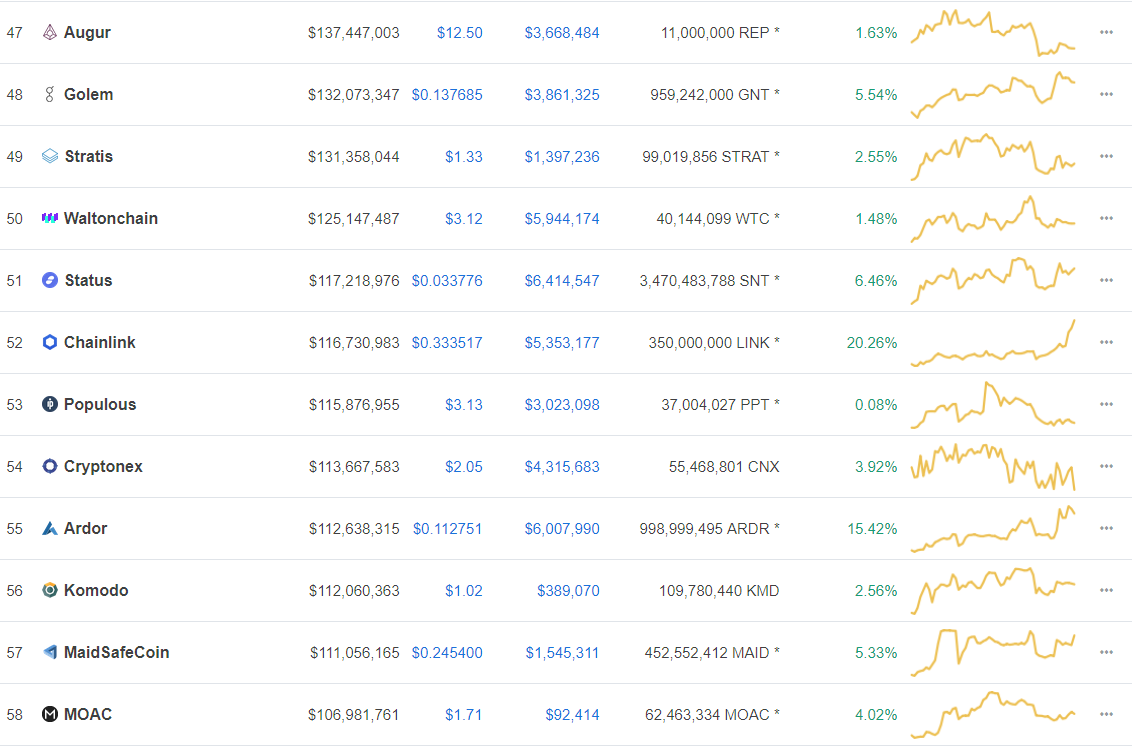
Task: Click Augur price $12.50
Action: coord(460,33)
